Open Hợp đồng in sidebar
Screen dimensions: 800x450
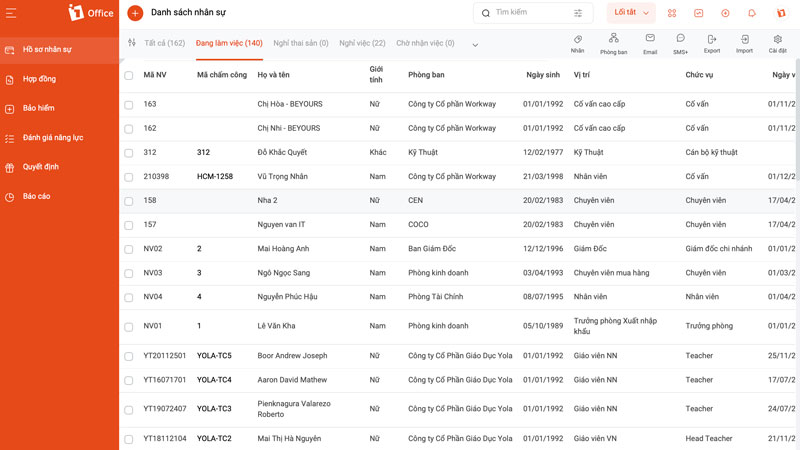click(59, 79)
